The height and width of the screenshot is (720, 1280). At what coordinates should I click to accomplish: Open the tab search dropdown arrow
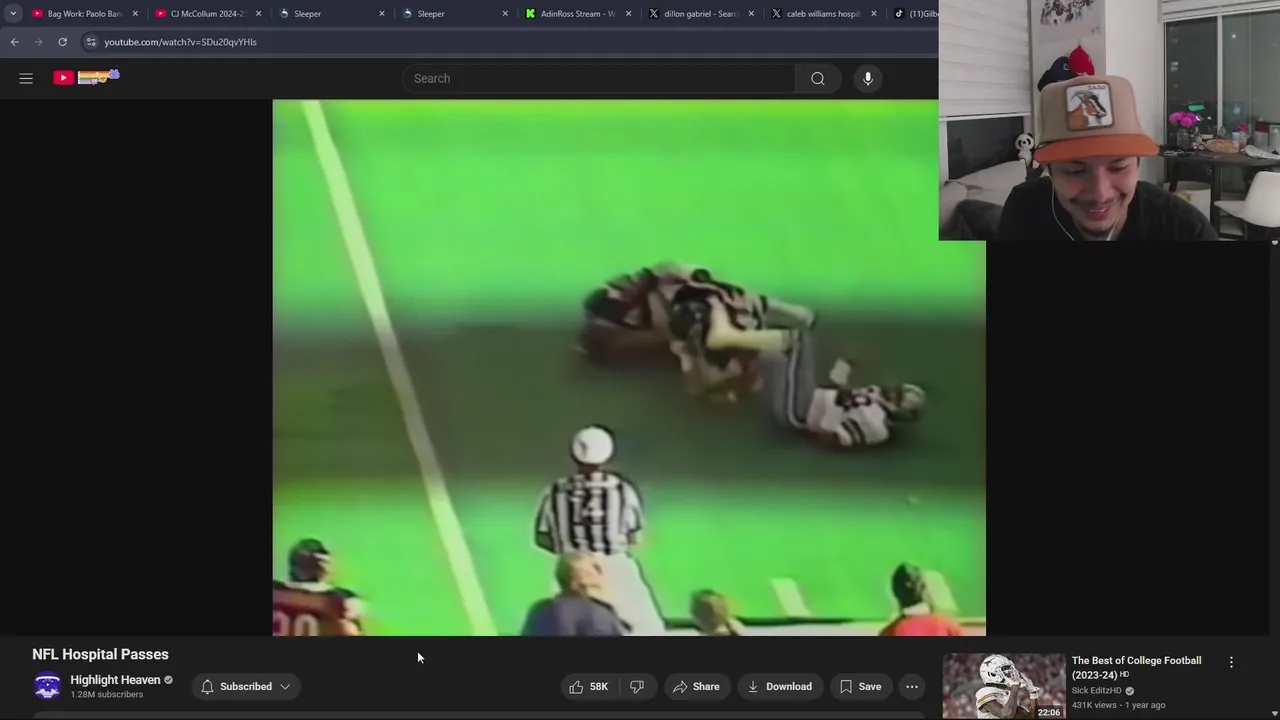13,14
